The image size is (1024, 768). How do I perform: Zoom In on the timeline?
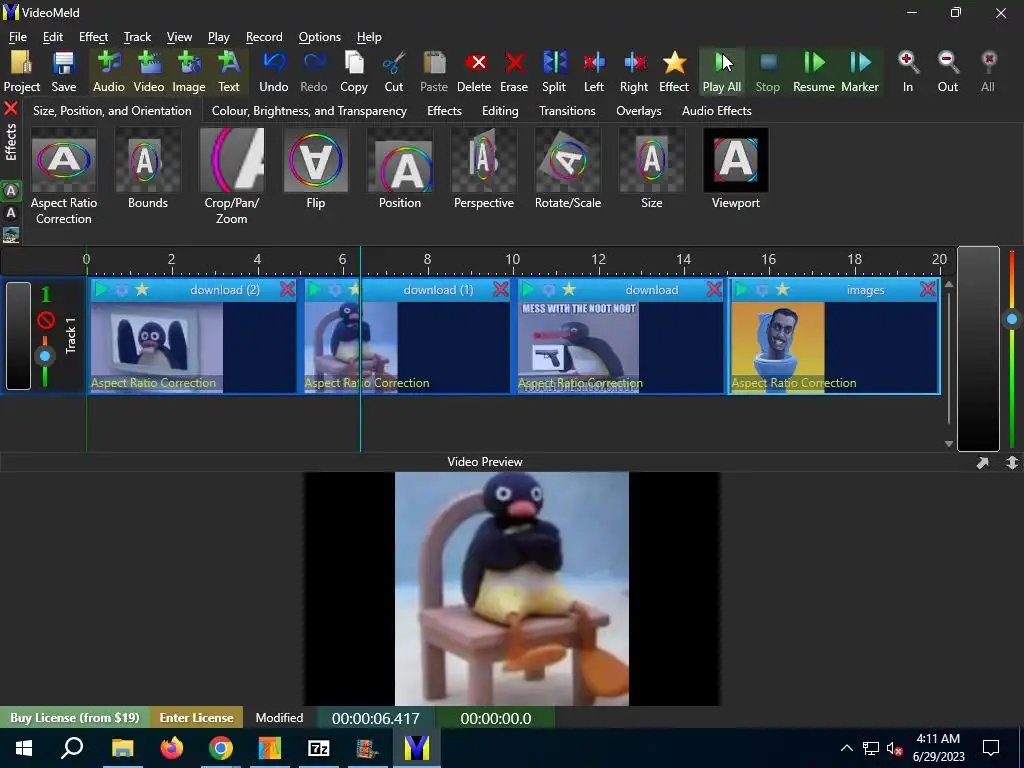[x=908, y=71]
